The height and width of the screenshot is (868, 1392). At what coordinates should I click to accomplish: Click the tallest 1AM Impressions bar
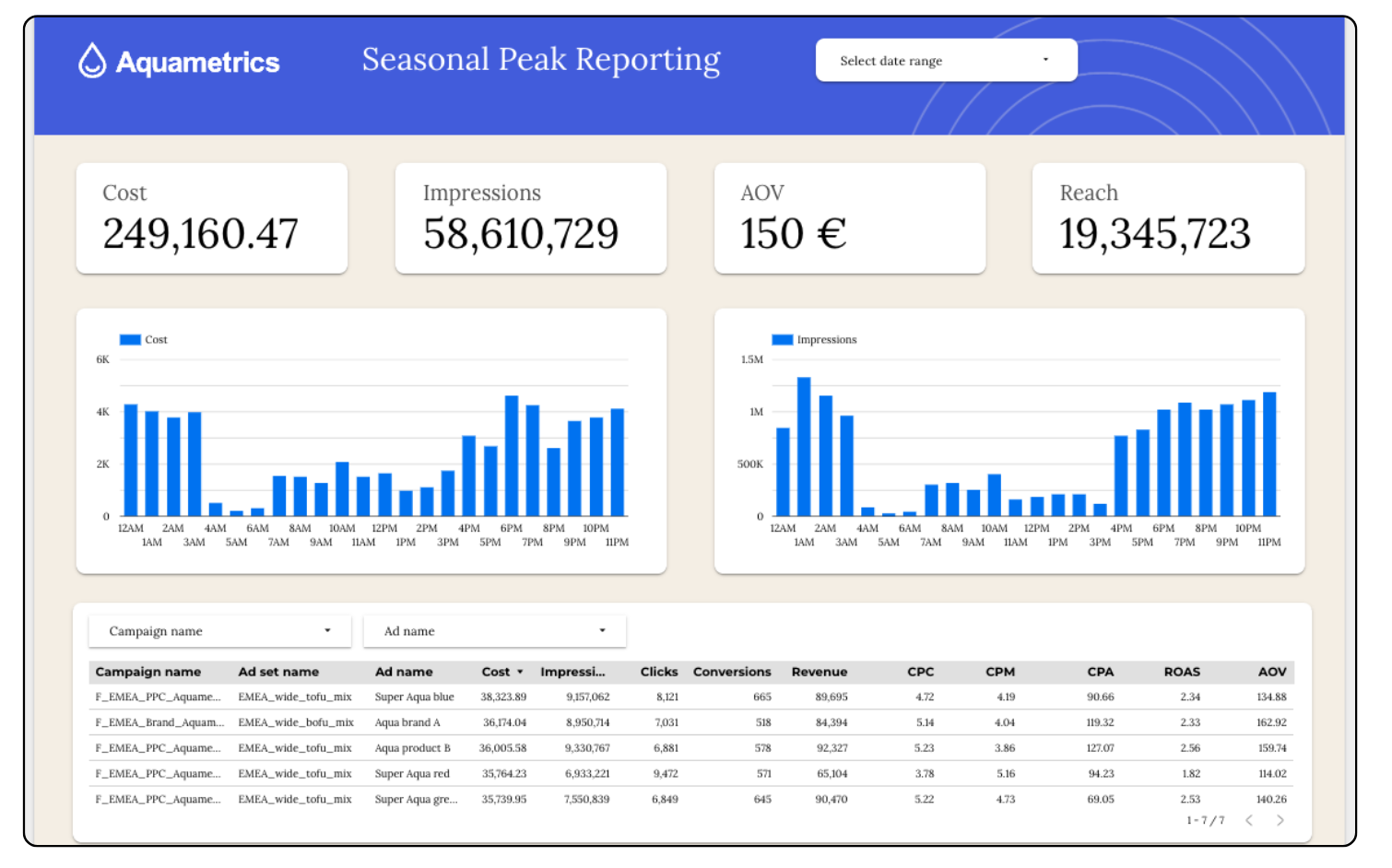tap(804, 447)
